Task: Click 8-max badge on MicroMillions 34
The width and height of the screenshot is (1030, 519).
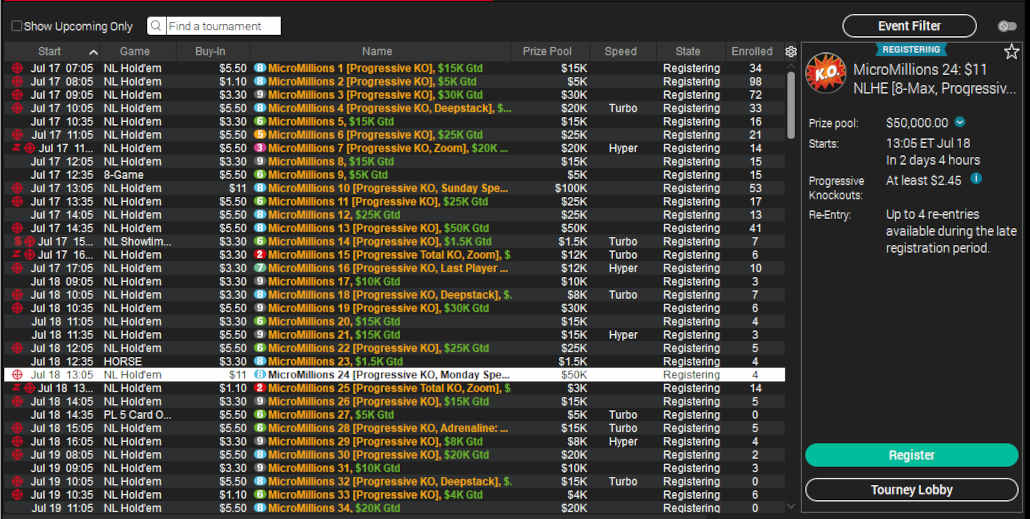Action: tap(260, 508)
